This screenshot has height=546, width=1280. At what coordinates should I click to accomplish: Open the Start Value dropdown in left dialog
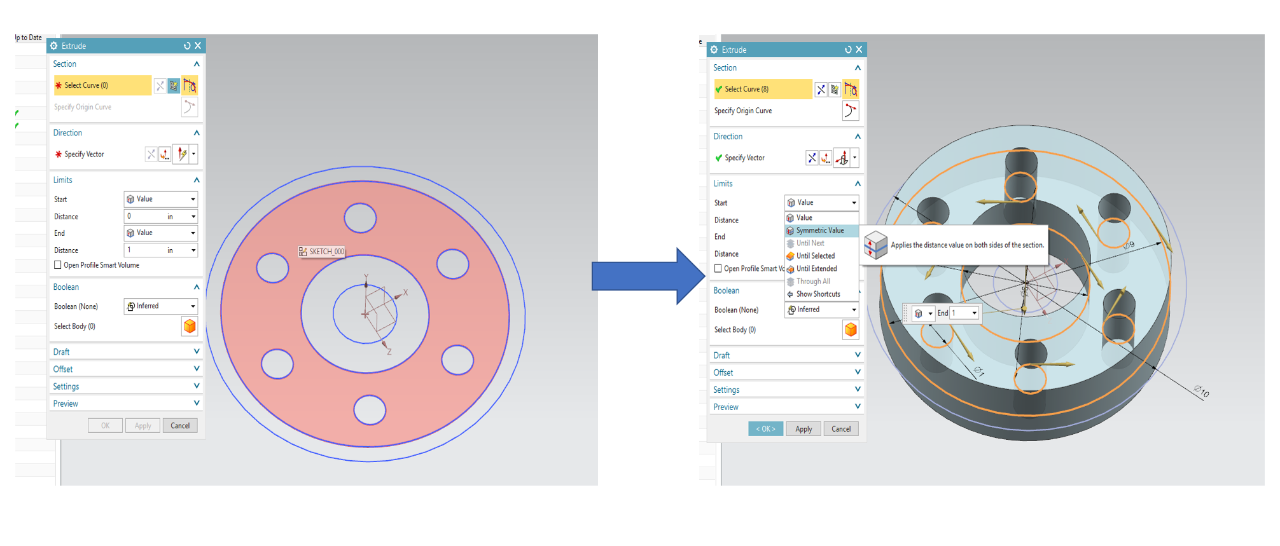click(161, 199)
